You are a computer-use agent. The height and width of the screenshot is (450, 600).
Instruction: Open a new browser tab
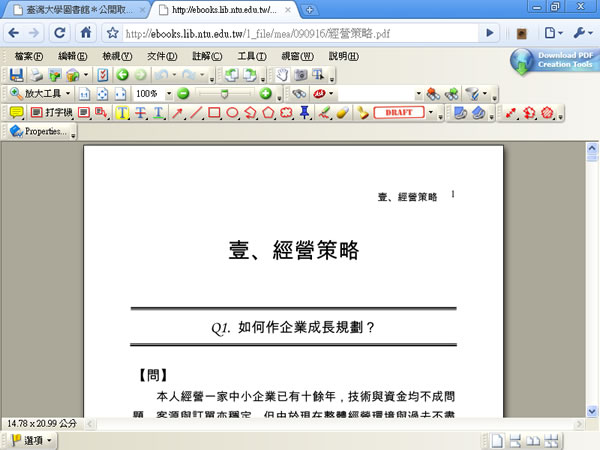(x=310, y=10)
